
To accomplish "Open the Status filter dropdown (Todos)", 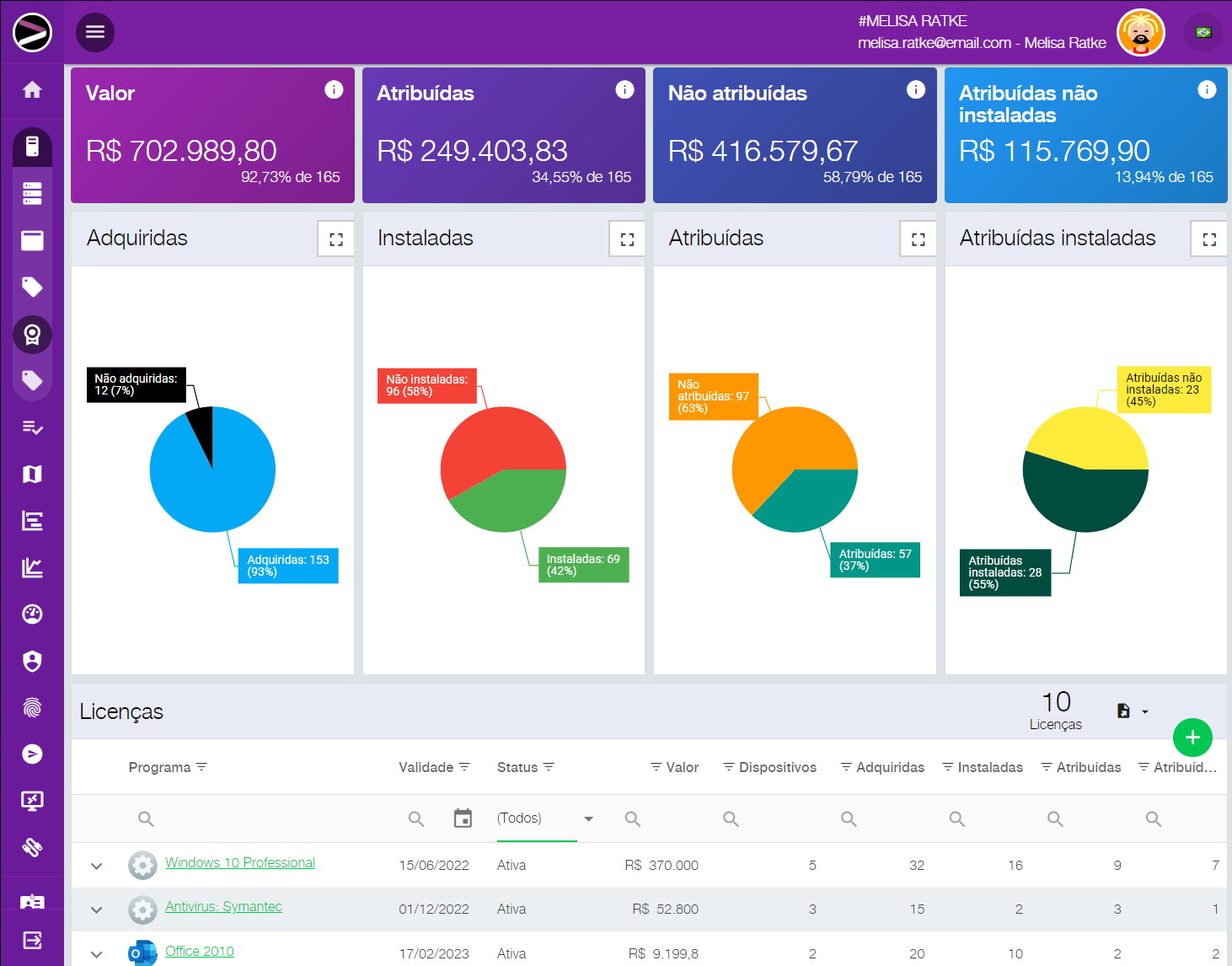I will [x=544, y=818].
